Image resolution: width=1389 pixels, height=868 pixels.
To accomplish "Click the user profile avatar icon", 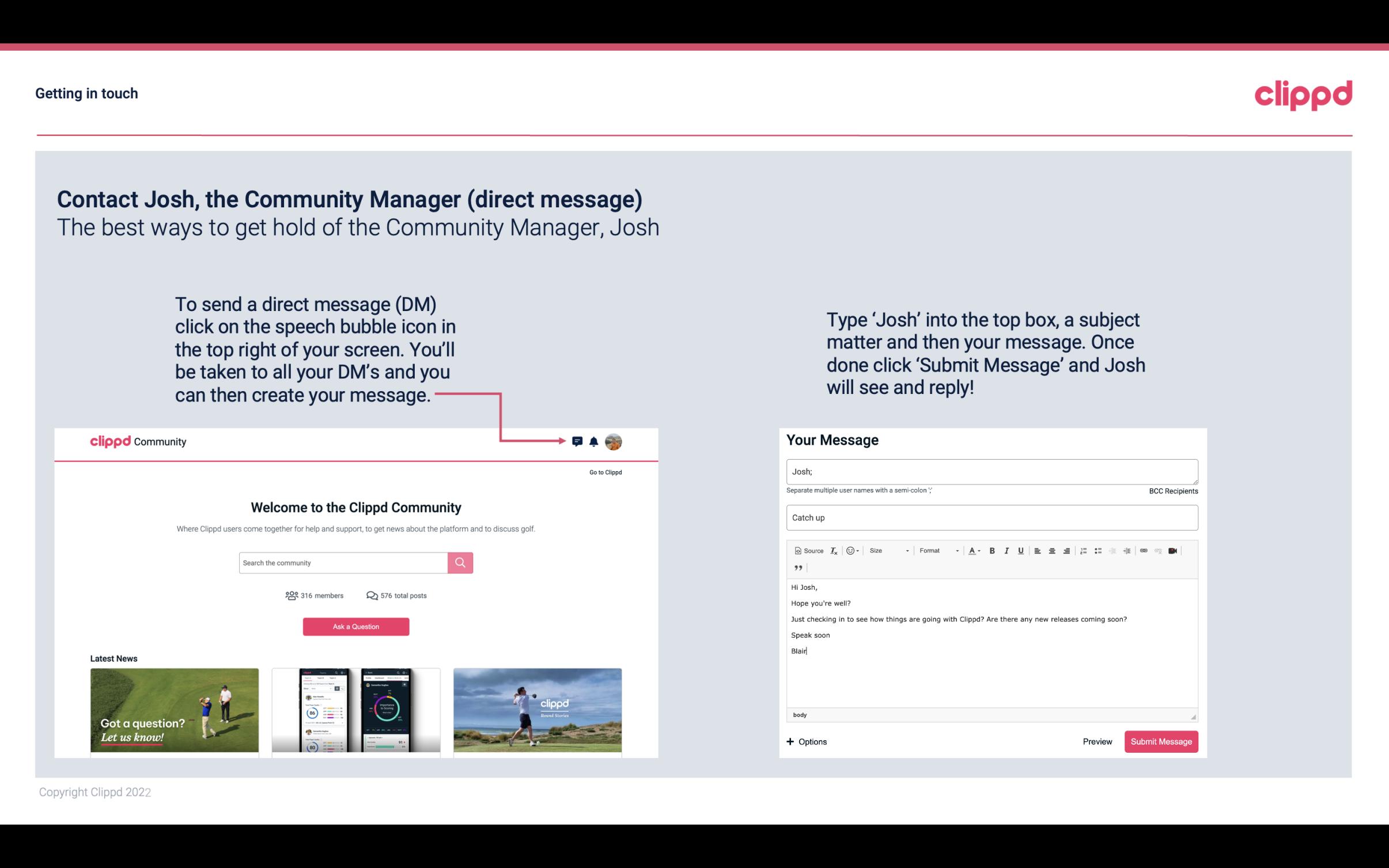I will (615, 442).
